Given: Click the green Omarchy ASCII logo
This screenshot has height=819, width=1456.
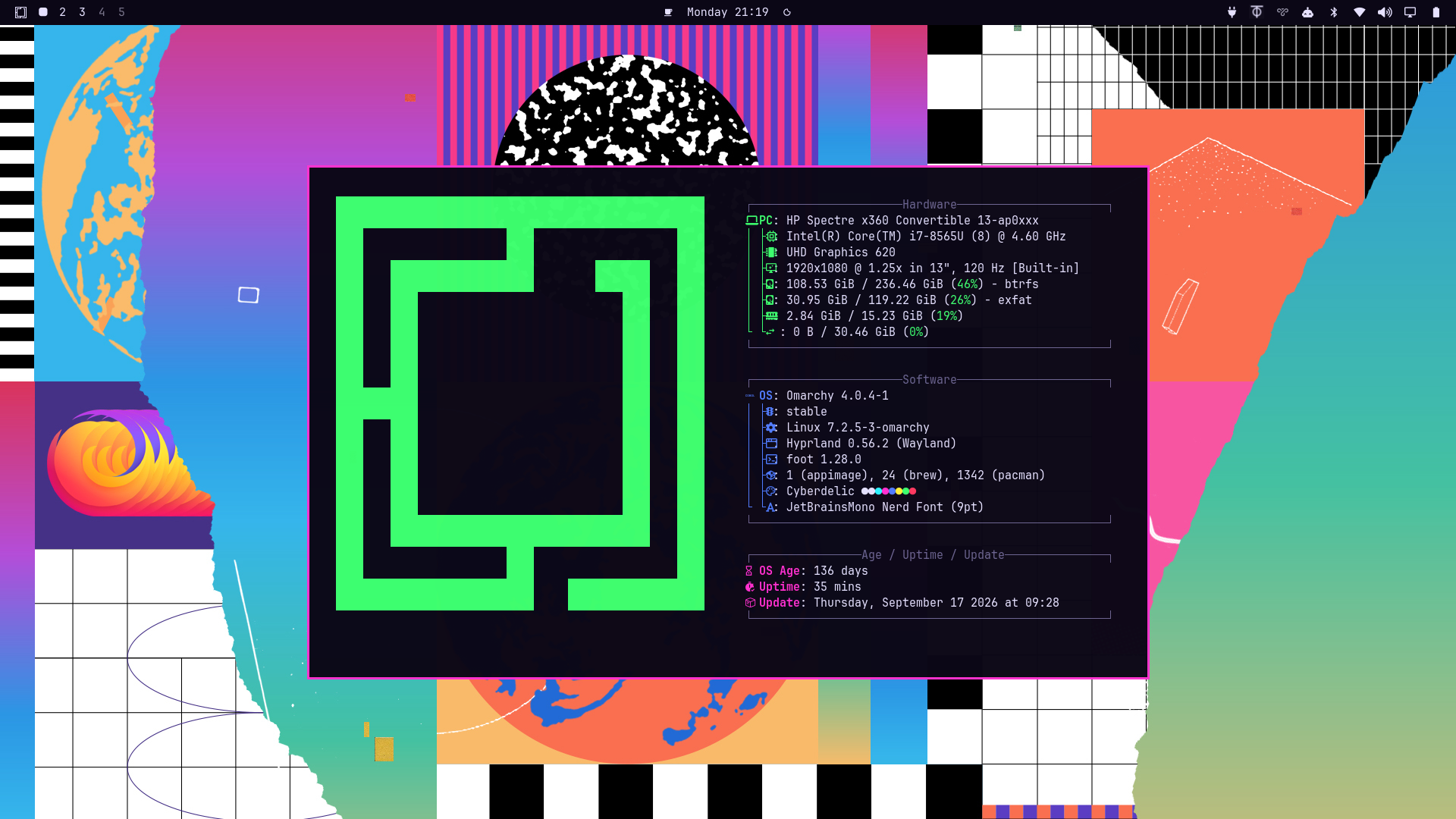Looking at the screenshot, I should pyautogui.click(x=520, y=403).
